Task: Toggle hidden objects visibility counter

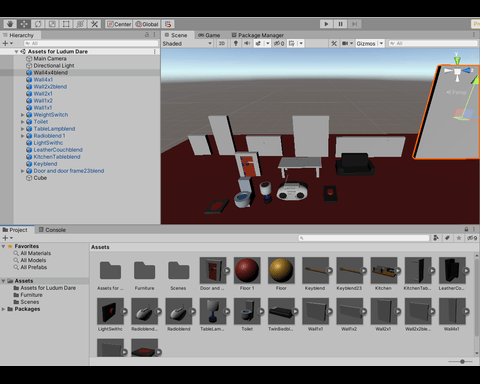Action: click(x=279, y=43)
